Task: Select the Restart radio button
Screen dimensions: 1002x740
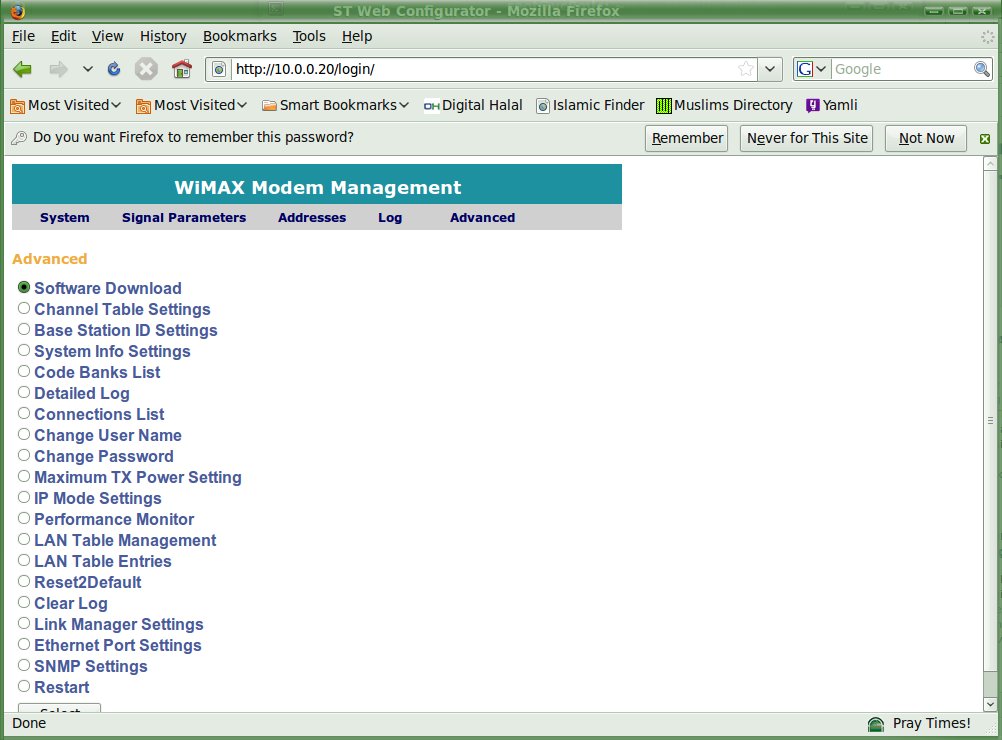Action: coord(24,687)
